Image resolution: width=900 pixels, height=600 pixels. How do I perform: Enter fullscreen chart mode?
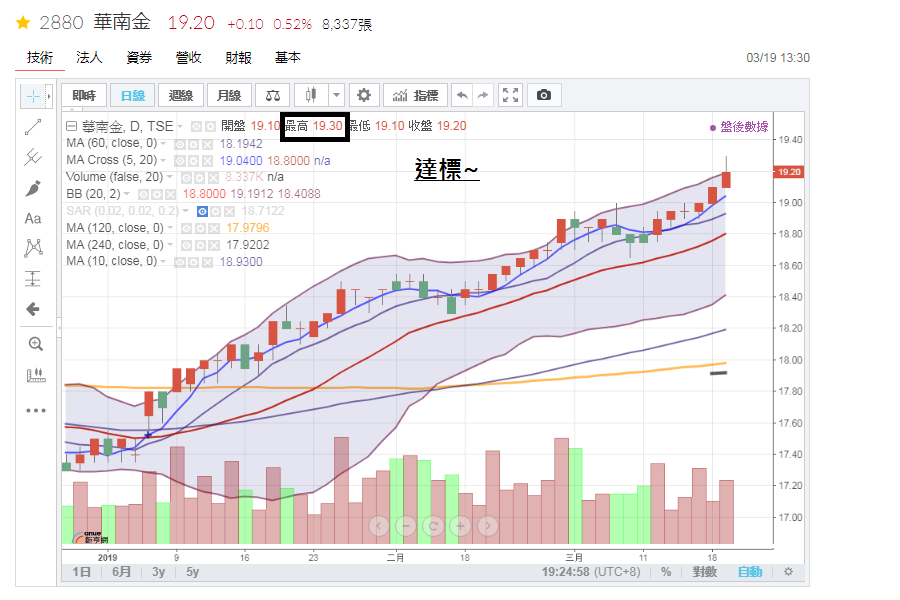[510, 95]
